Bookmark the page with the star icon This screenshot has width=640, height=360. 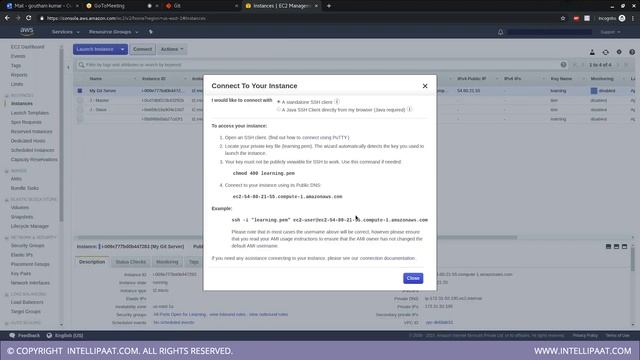coord(563,18)
